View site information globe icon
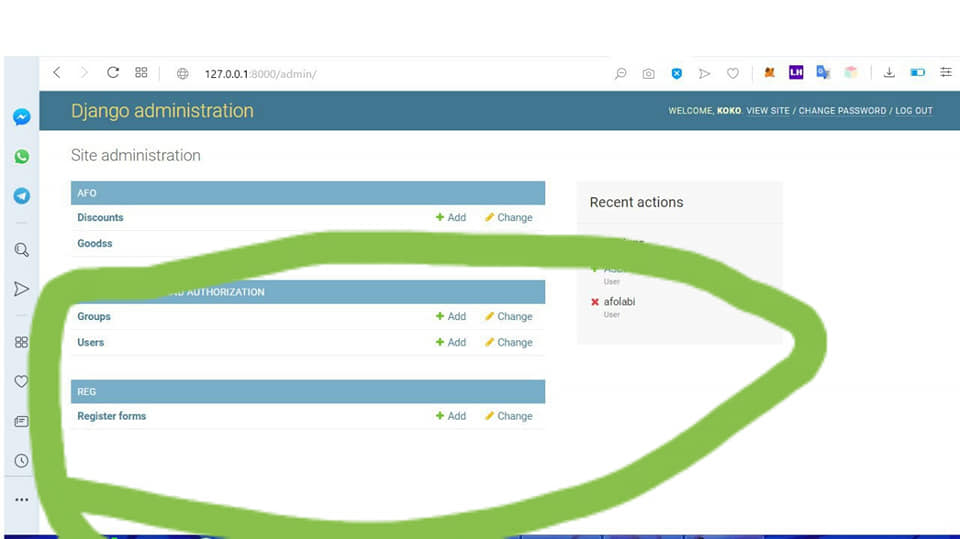This screenshot has width=960, height=539. pyautogui.click(x=182, y=74)
